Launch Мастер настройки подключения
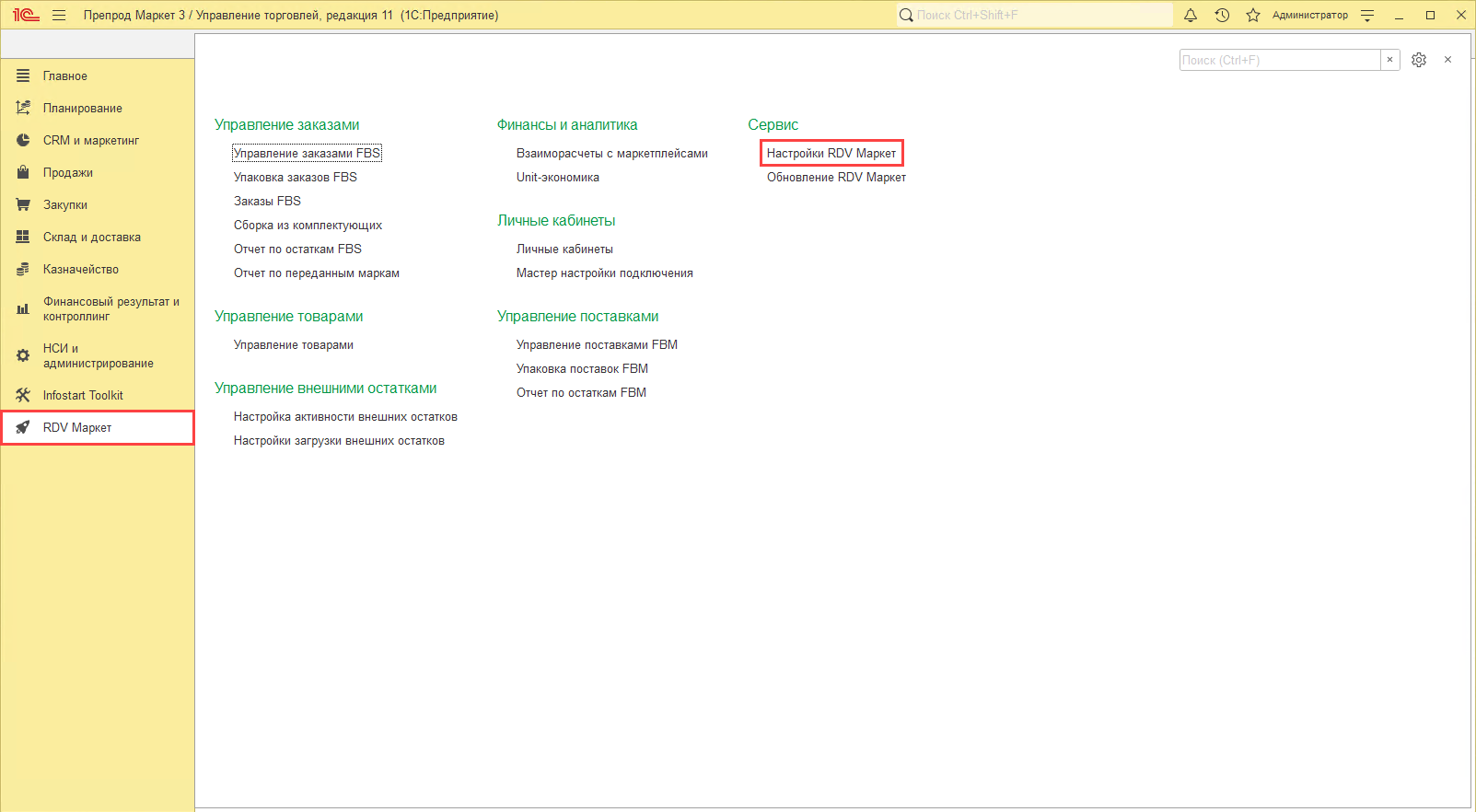This screenshot has width=1476, height=812. coord(604,273)
